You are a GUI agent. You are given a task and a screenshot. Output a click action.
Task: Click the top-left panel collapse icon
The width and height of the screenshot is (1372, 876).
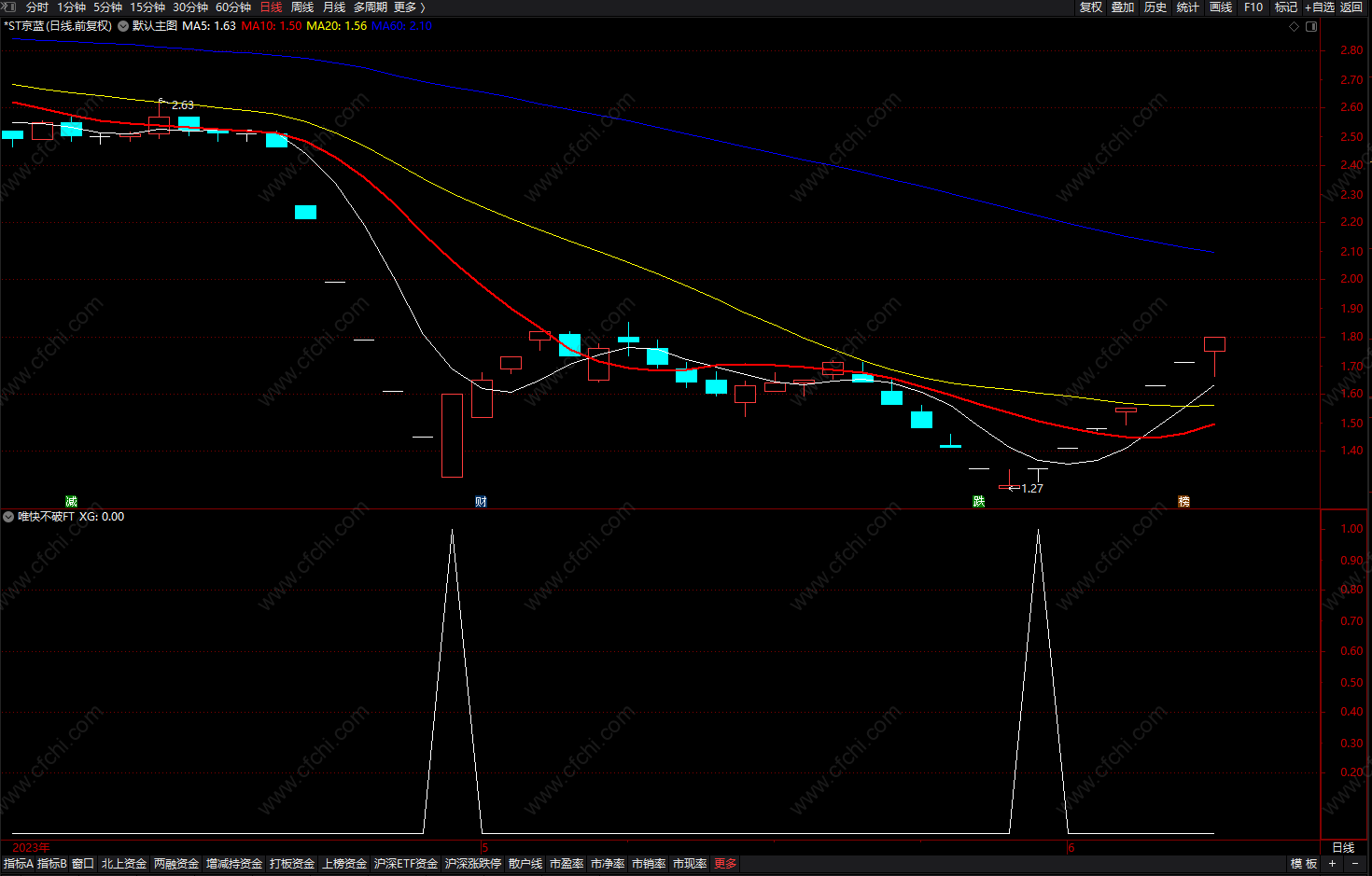[8, 7]
